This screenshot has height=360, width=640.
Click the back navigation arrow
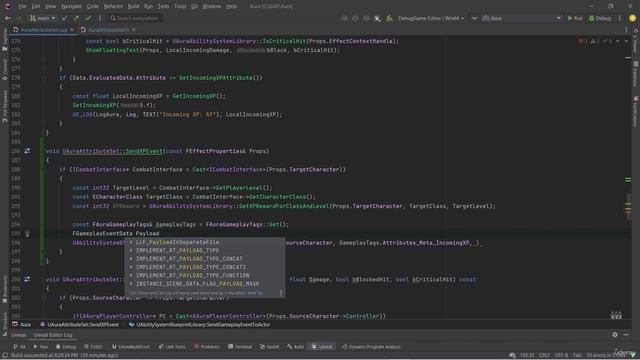tap(8, 18)
